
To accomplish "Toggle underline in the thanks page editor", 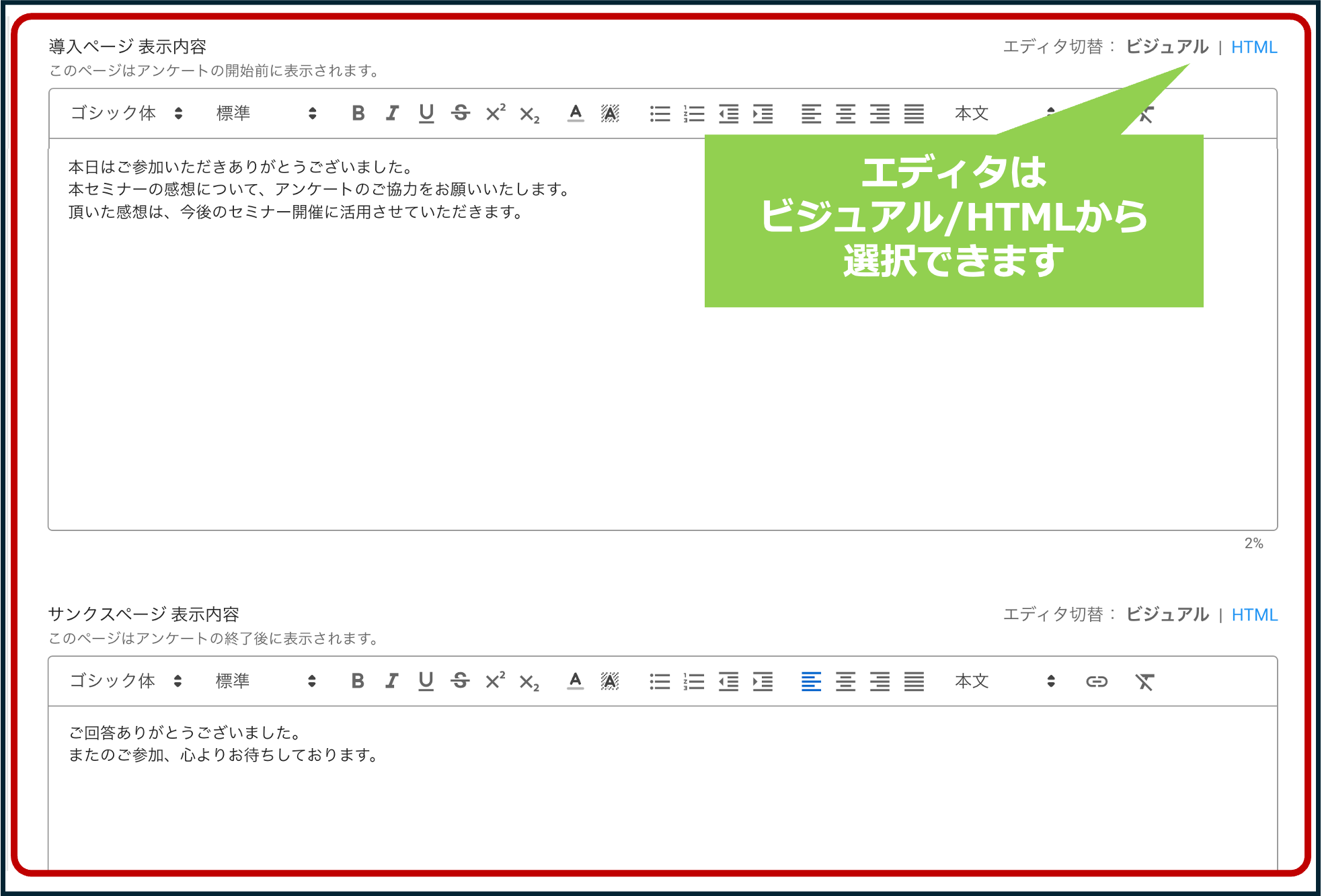I will pyautogui.click(x=426, y=681).
